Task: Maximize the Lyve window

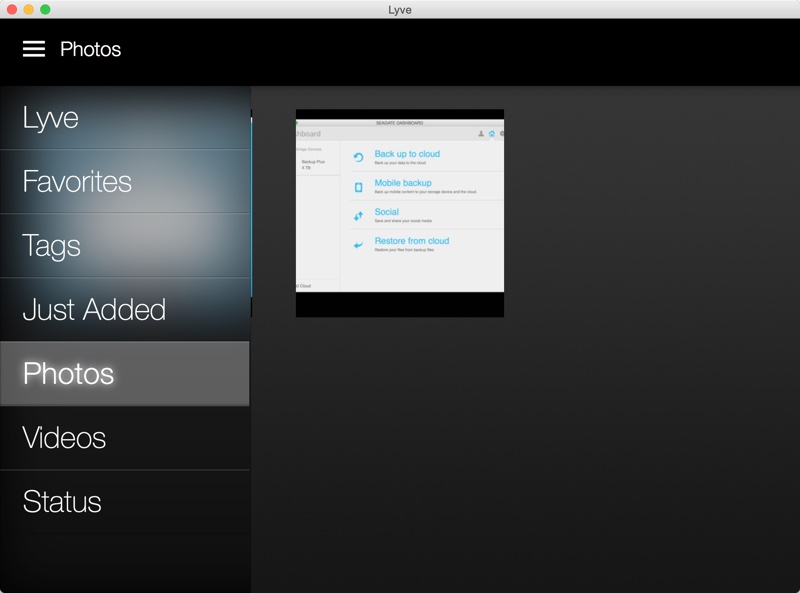Action: coord(45,9)
